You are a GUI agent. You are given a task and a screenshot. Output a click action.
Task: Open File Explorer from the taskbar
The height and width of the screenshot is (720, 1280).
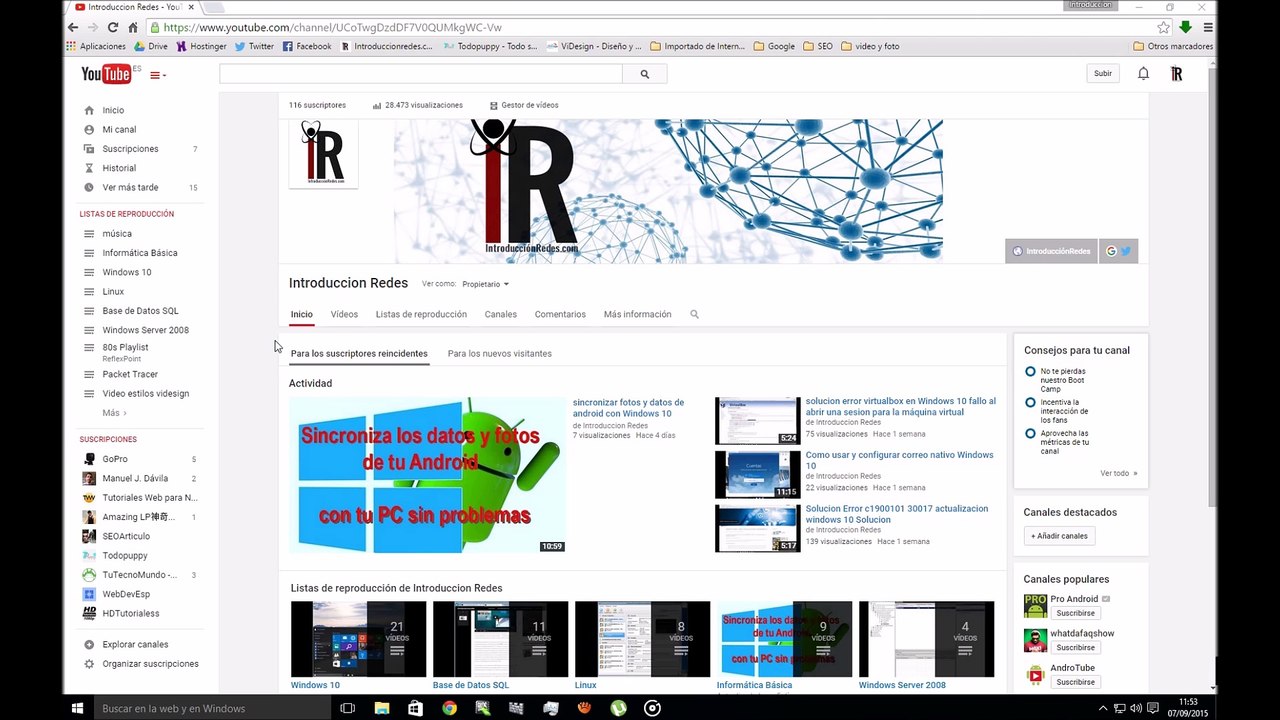(381, 708)
